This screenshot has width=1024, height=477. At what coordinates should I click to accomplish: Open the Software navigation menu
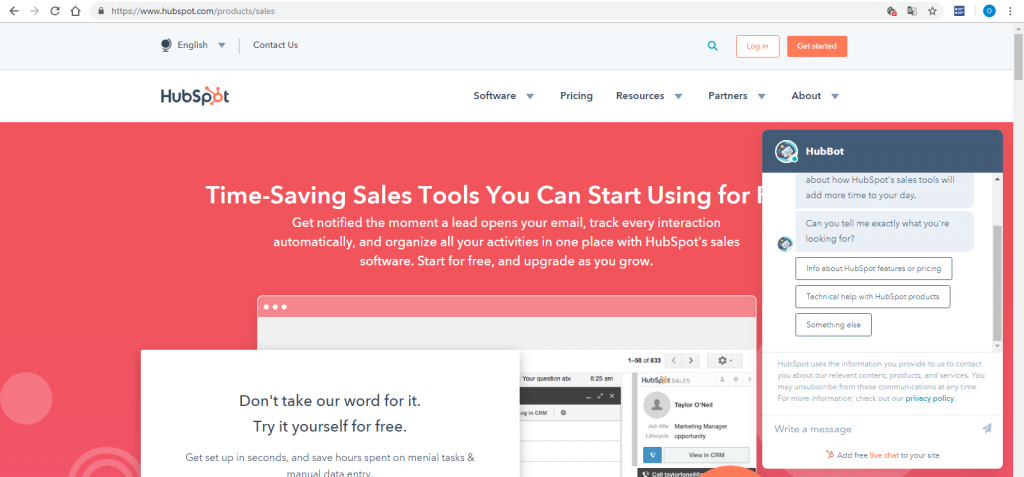(494, 96)
